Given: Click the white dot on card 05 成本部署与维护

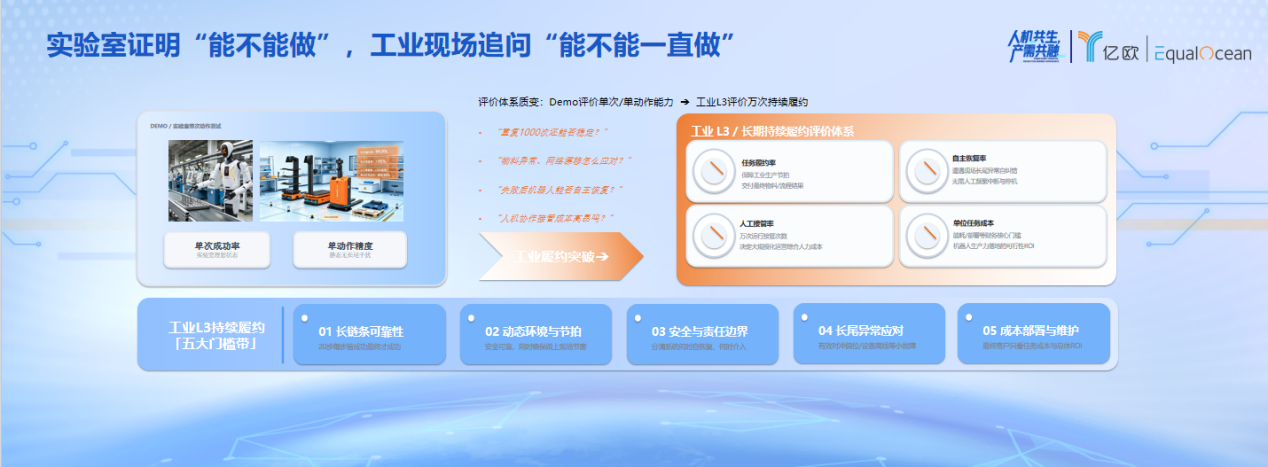Looking at the screenshot, I should click(x=971, y=316).
